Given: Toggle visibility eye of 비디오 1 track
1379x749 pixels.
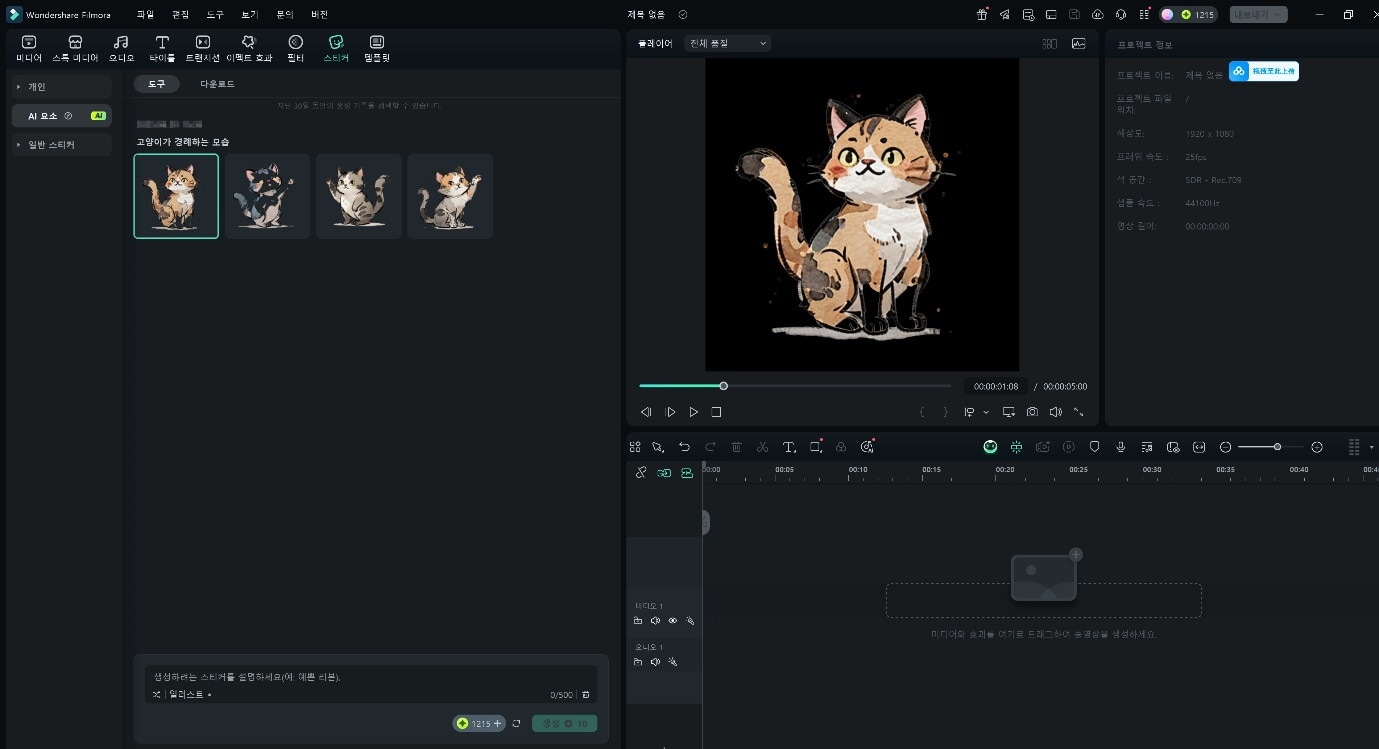Looking at the screenshot, I should pos(672,621).
